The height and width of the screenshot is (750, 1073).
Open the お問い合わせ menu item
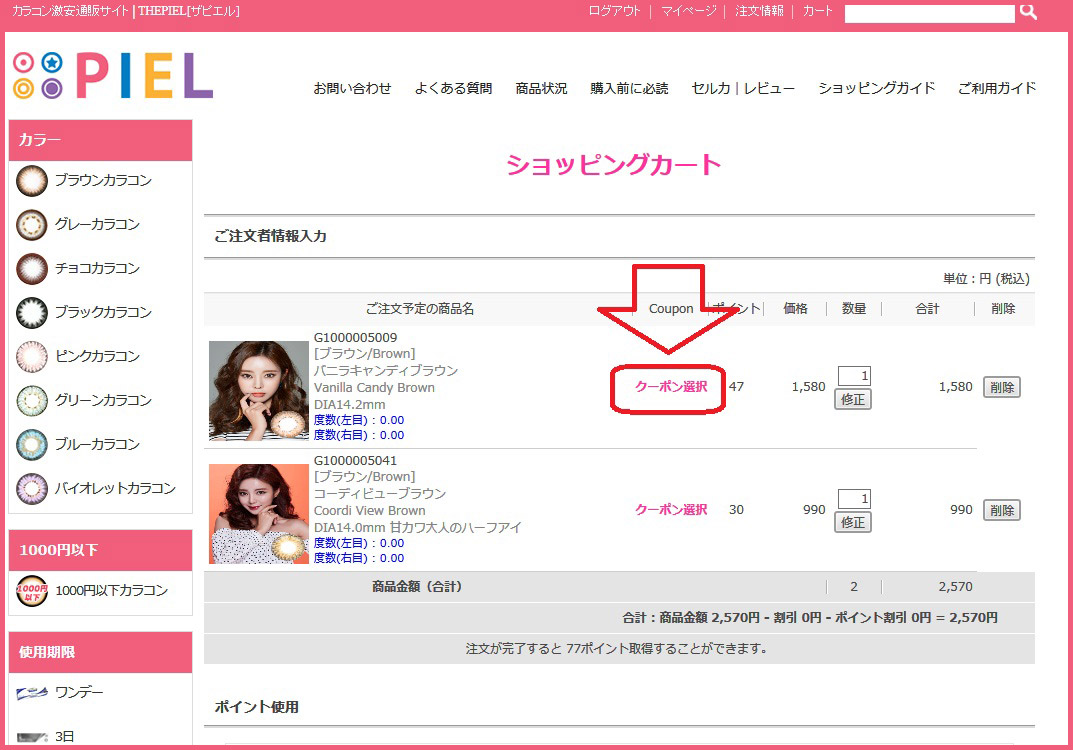click(x=352, y=88)
